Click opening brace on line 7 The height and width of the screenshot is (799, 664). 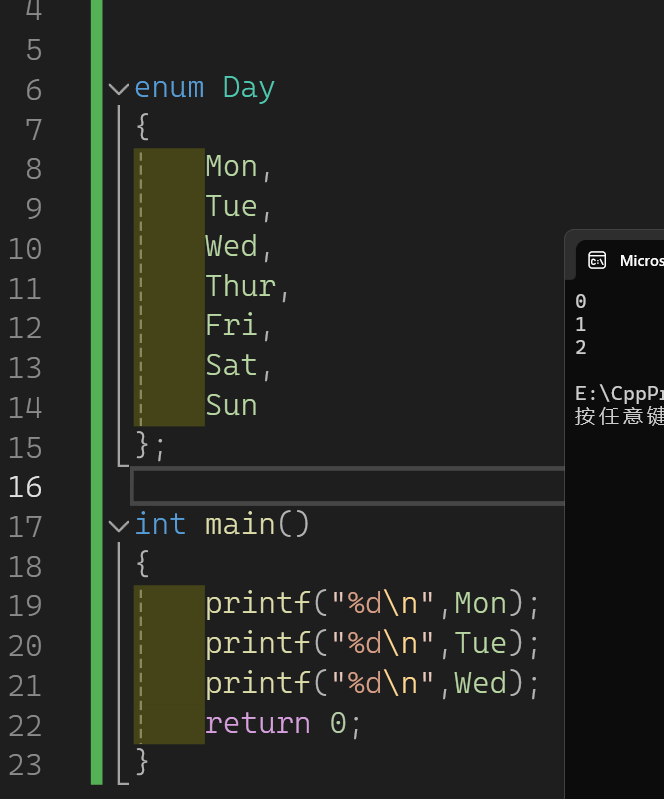[143, 127]
